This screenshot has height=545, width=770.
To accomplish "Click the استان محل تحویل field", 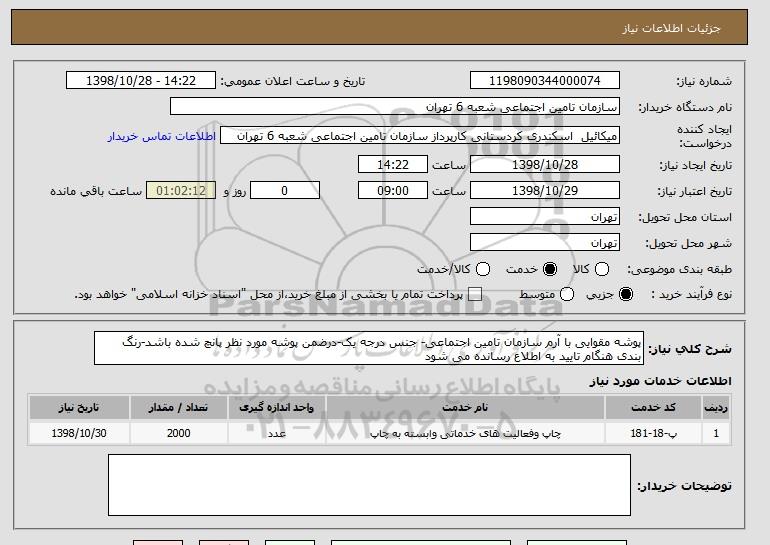I will (545, 217).
